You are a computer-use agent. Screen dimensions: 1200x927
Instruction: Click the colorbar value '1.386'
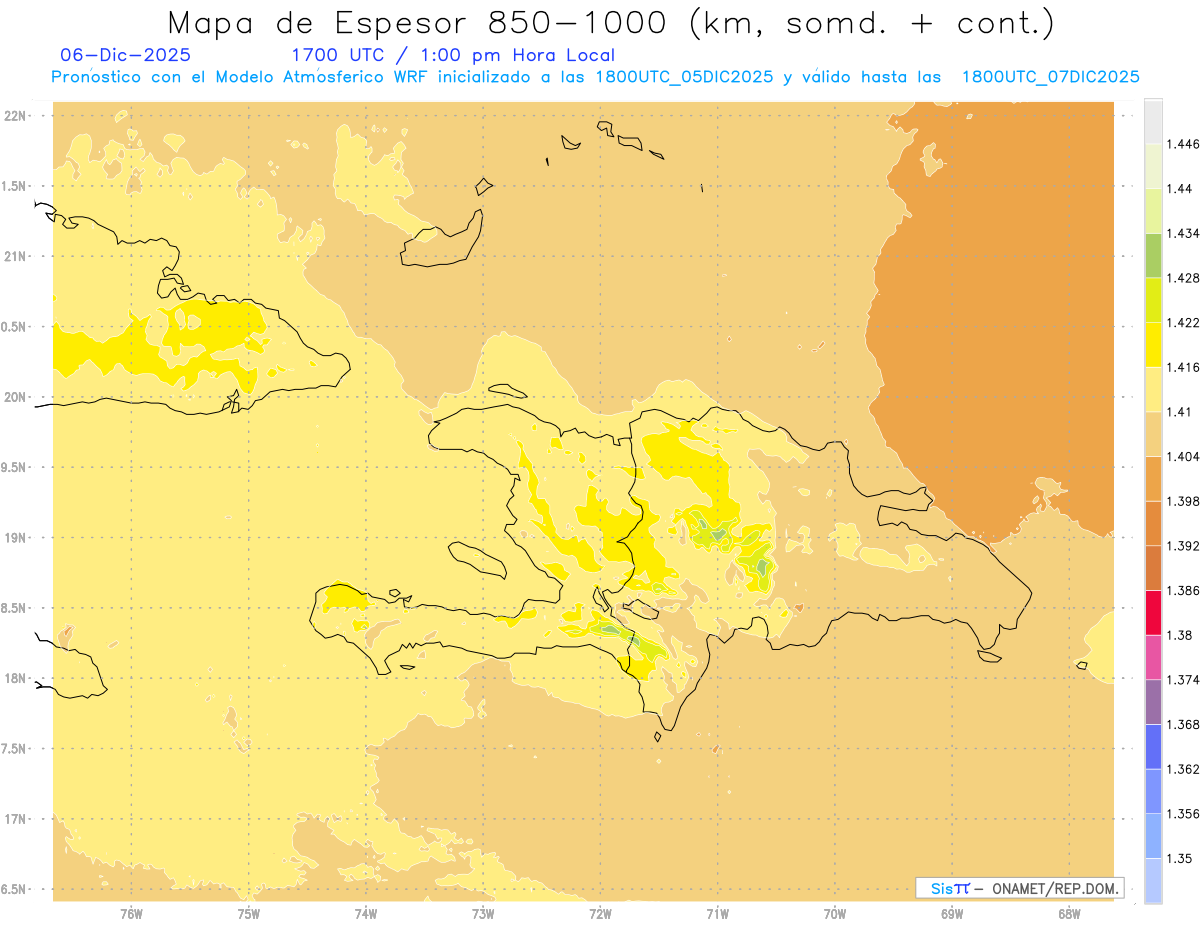click(1185, 591)
